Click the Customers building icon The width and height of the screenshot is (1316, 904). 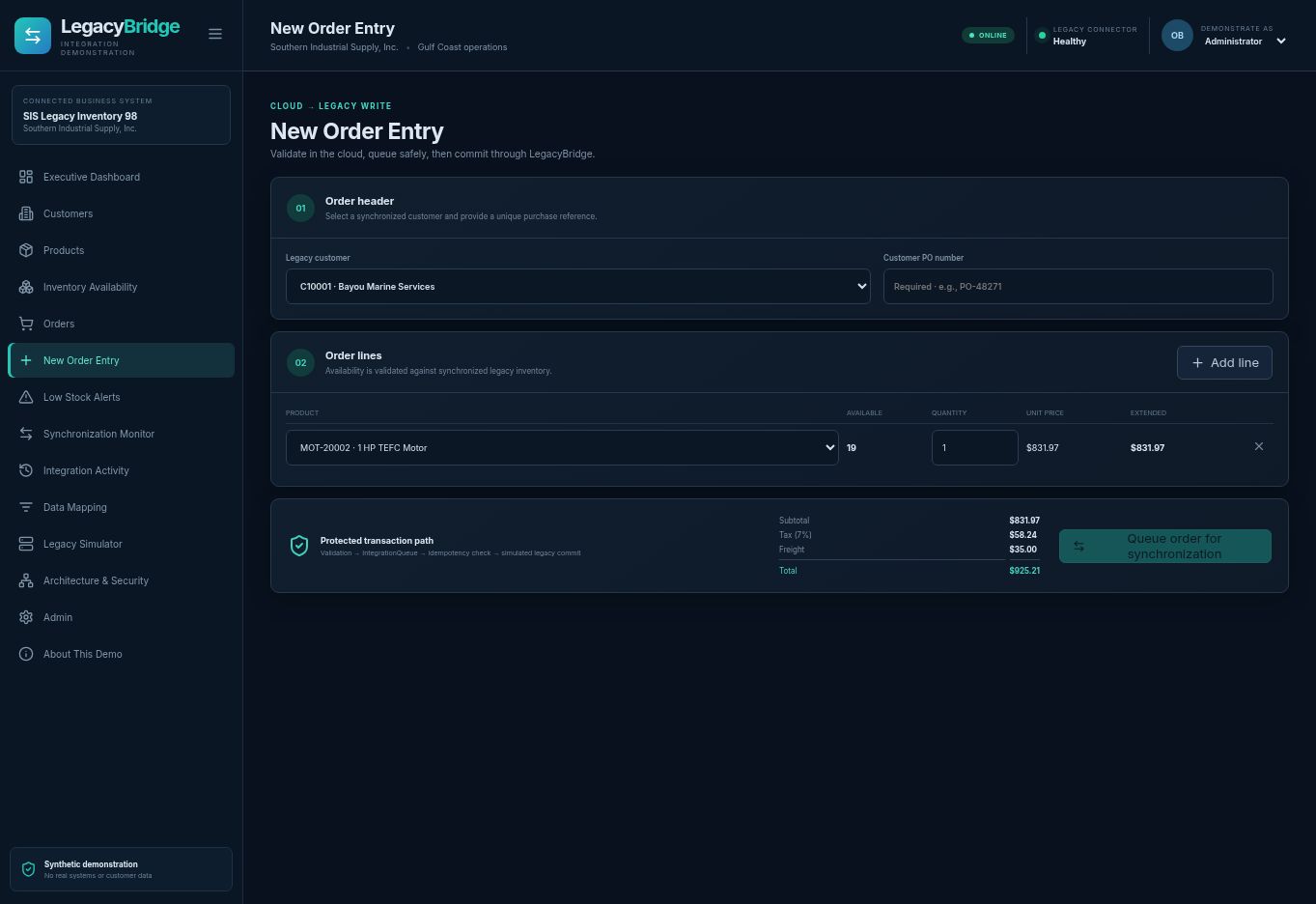point(26,213)
